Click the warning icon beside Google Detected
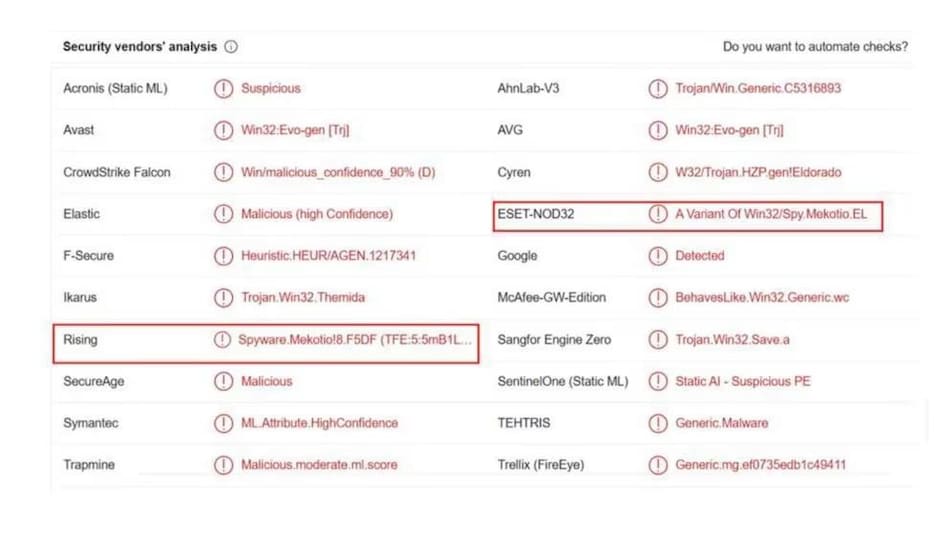This screenshot has width=950, height=534. 657,256
